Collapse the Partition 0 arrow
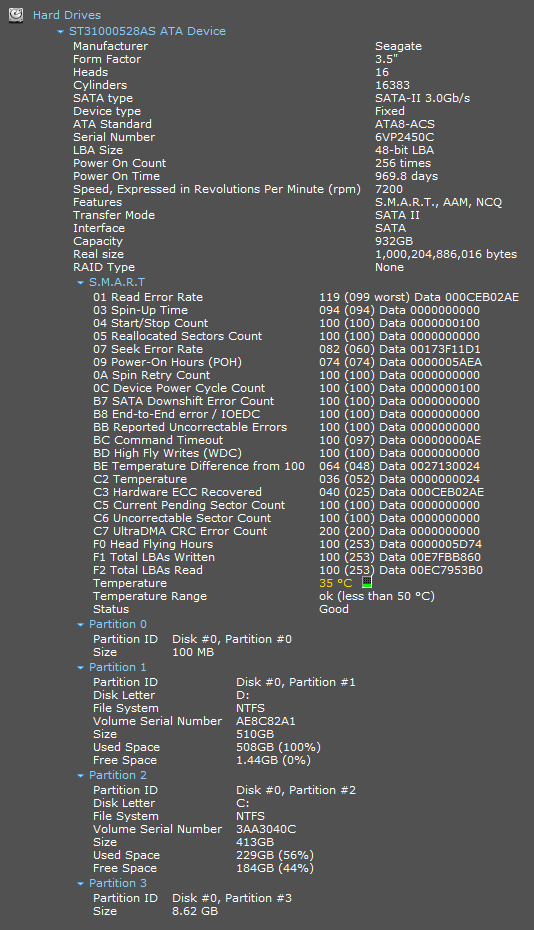 (81, 625)
